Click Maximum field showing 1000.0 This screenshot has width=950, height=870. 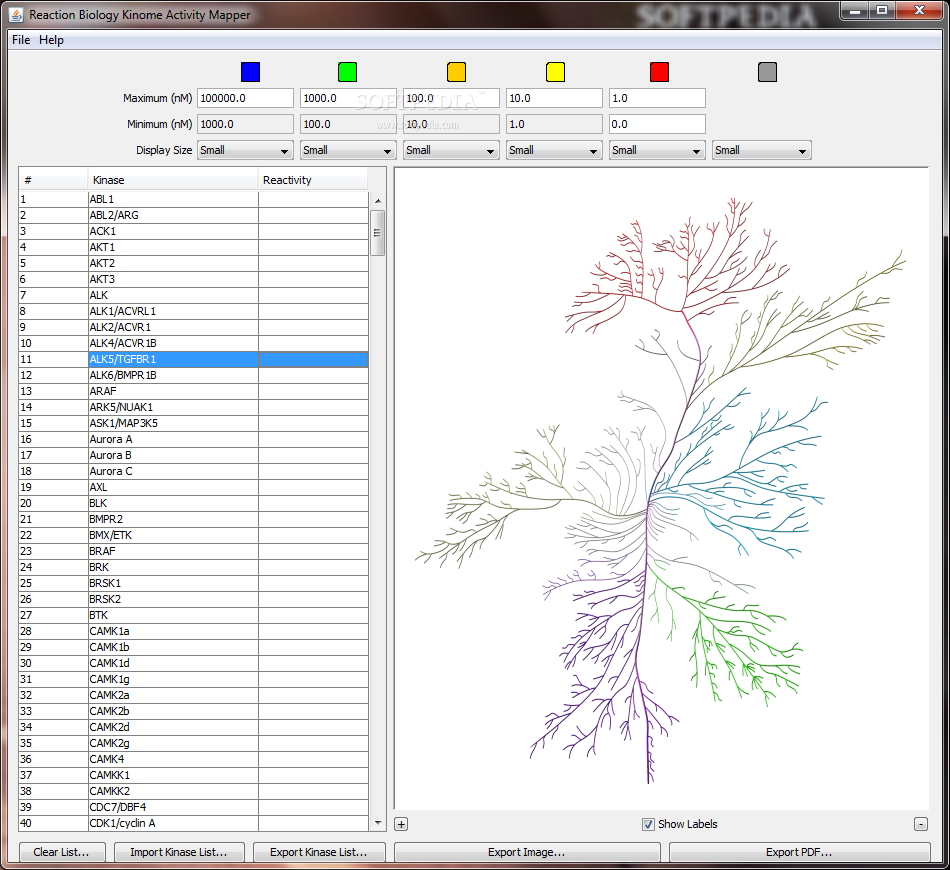coord(348,98)
